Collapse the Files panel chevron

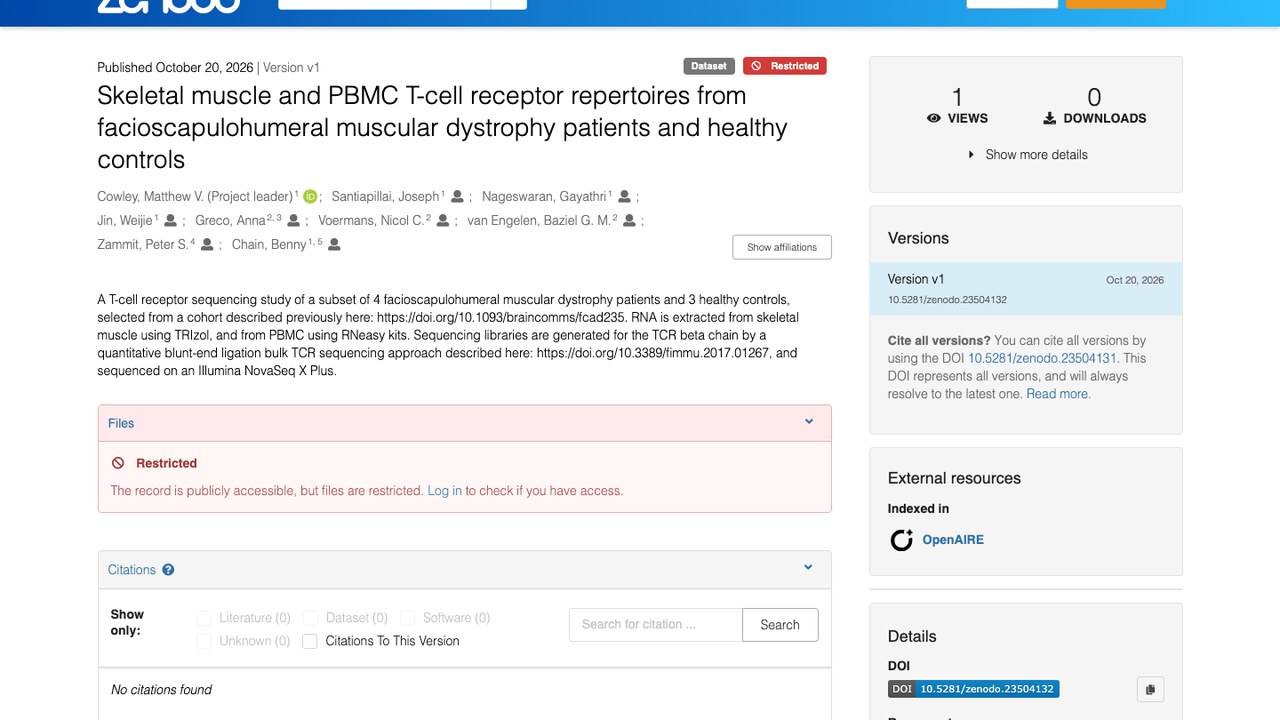(809, 422)
